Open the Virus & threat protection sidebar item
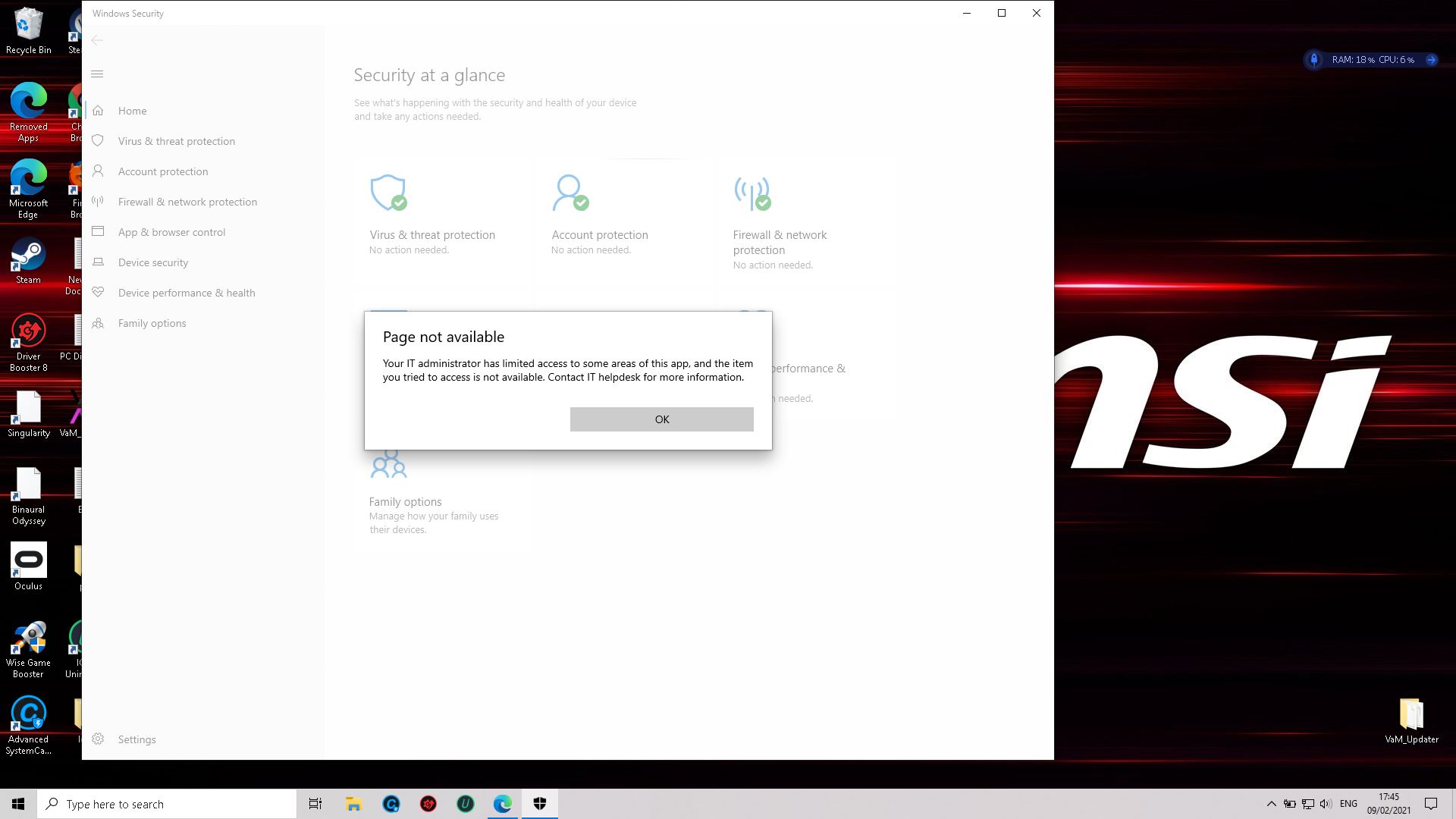Image resolution: width=1456 pixels, height=819 pixels. click(176, 141)
